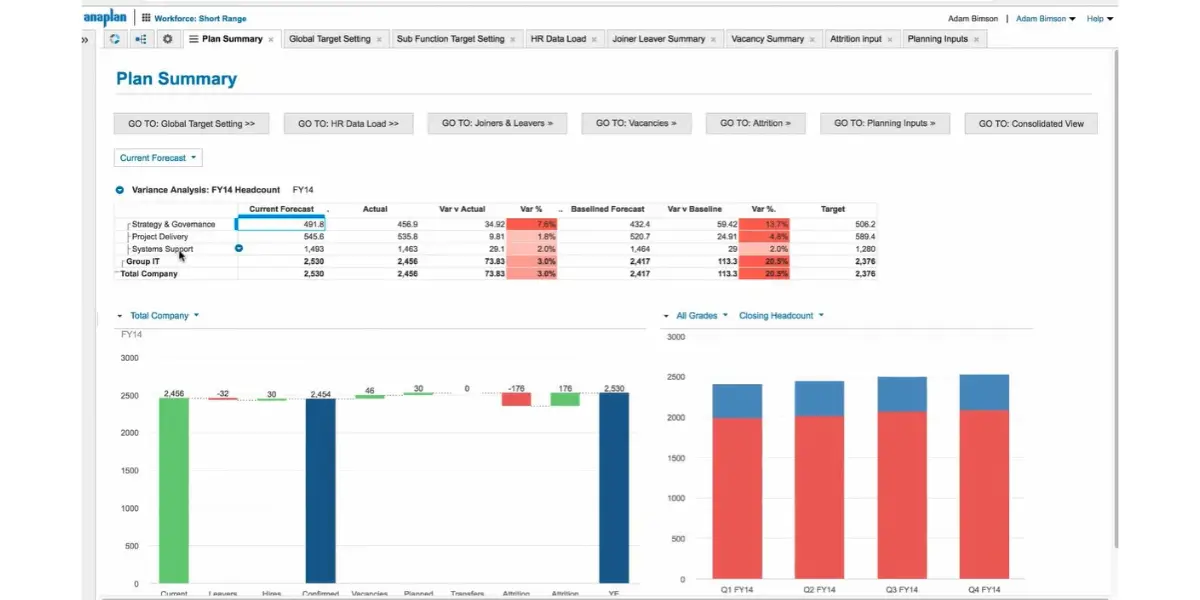The width and height of the screenshot is (1200, 600).
Task: Click the red Attrition -176 bar
Action: click(516, 399)
